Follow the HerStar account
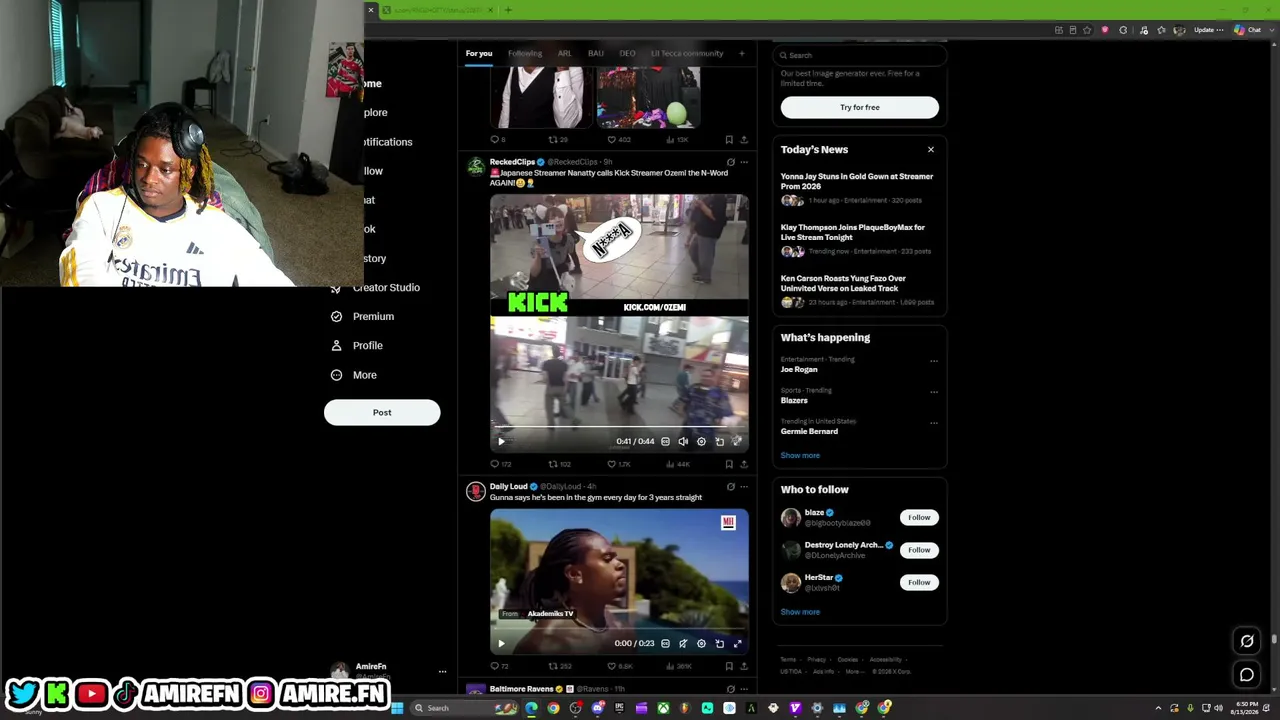The image size is (1280, 720). point(919,582)
